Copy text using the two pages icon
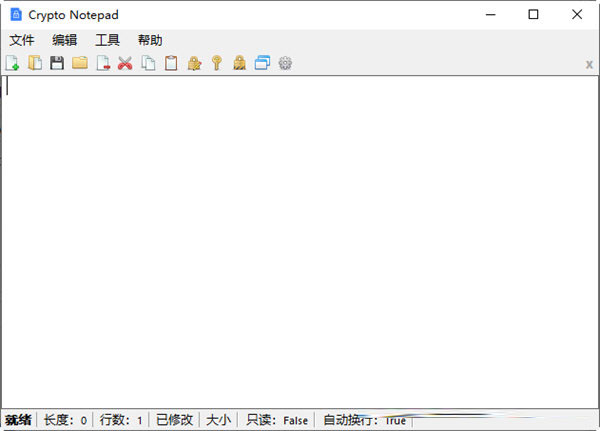This screenshot has height=431, width=600. tap(148, 63)
